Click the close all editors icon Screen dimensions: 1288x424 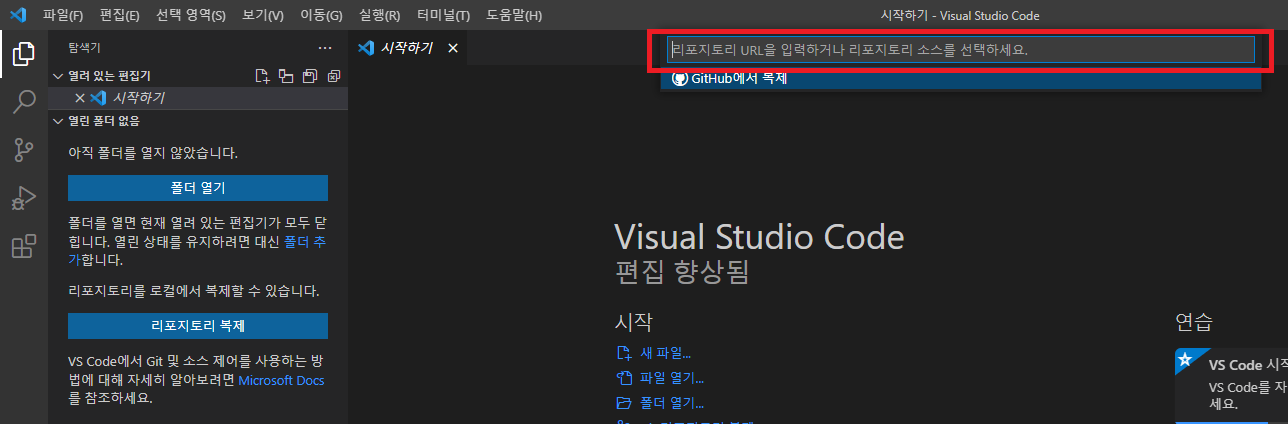(334, 76)
